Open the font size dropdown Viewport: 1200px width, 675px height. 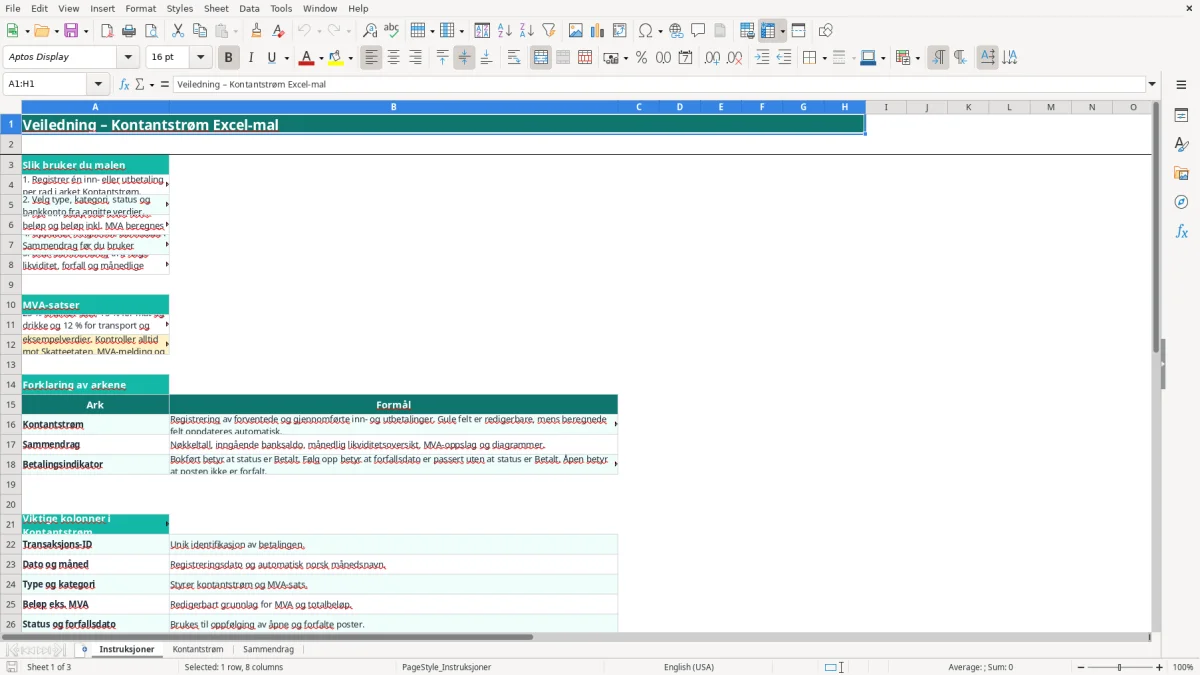(200, 58)
